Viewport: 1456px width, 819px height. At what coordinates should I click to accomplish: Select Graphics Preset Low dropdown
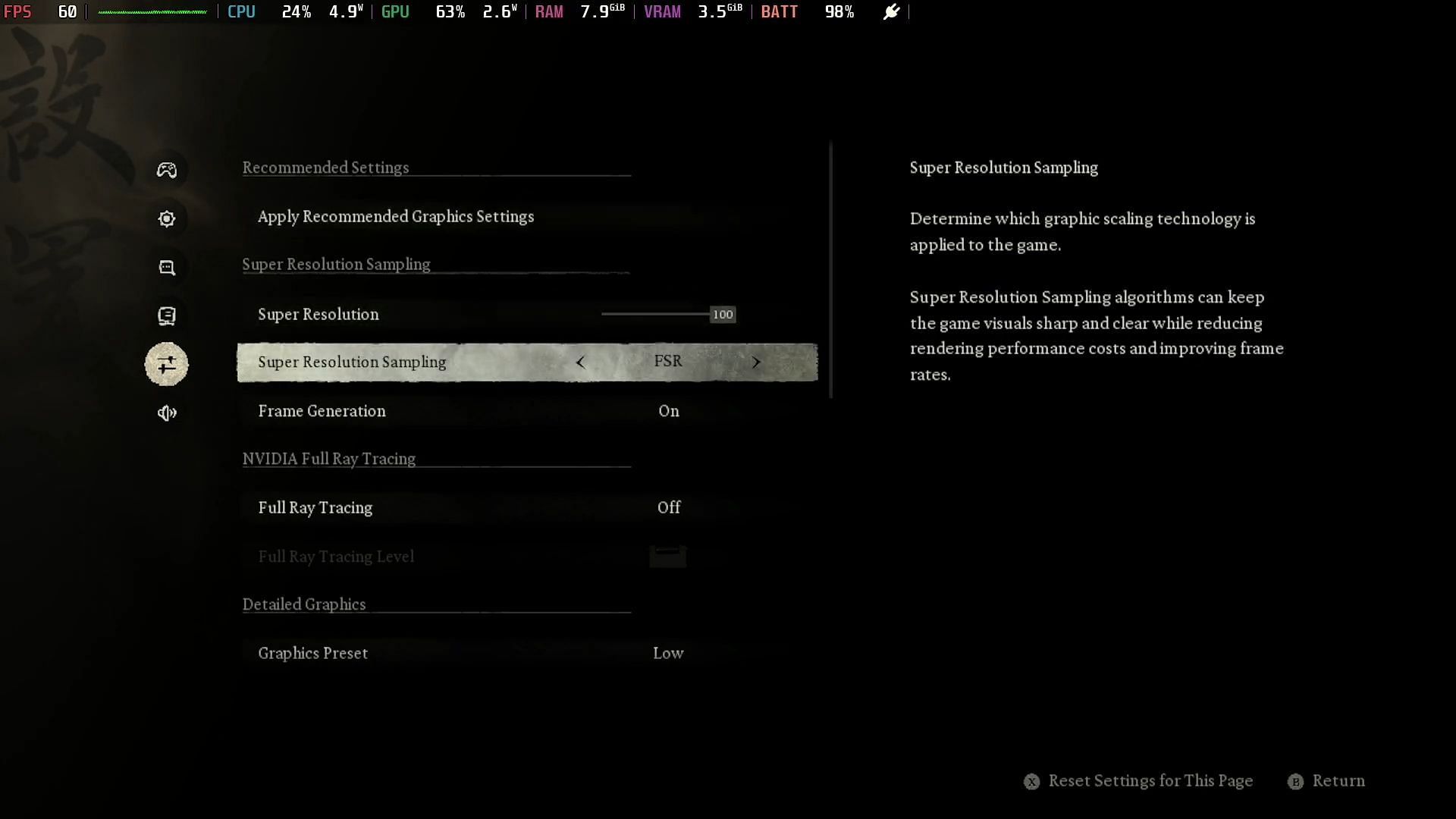point(668,653)
